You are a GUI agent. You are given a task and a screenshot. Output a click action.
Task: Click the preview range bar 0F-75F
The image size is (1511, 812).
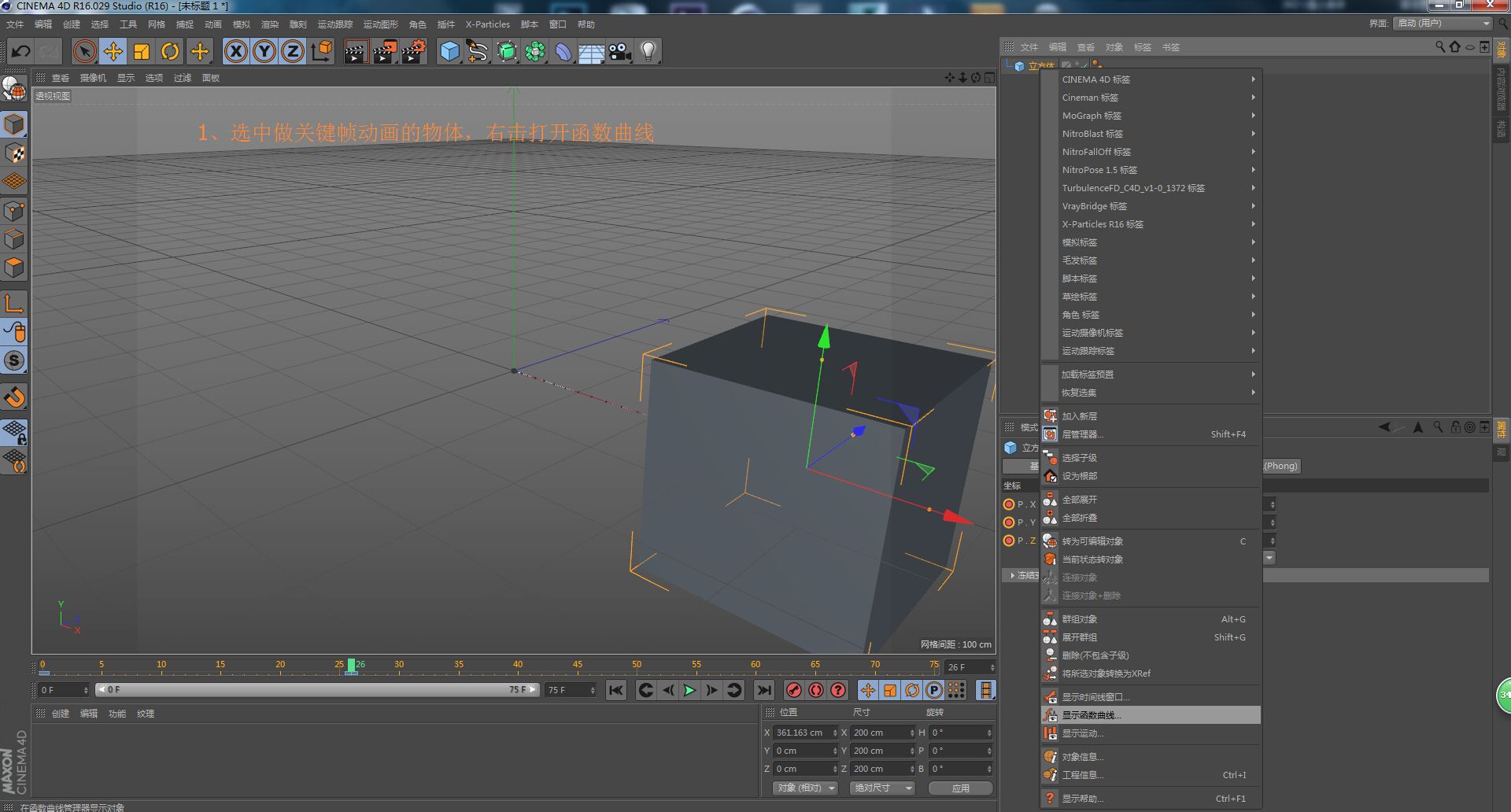tap(317, 690)
